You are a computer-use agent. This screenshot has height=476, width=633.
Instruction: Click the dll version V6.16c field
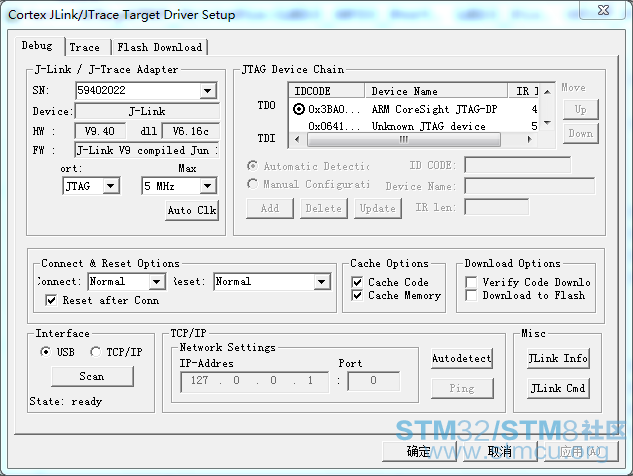pos(191,131)
